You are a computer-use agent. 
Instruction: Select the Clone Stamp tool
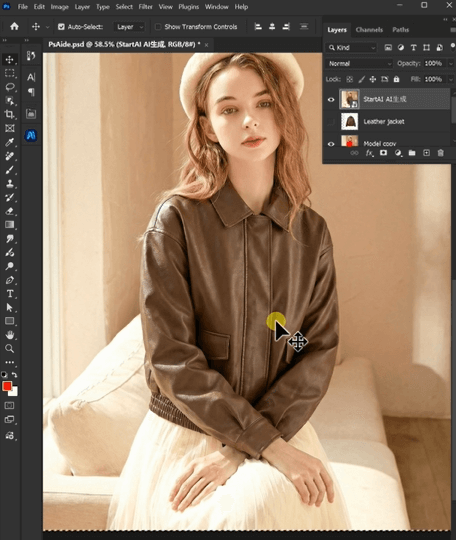coord(9,183)
